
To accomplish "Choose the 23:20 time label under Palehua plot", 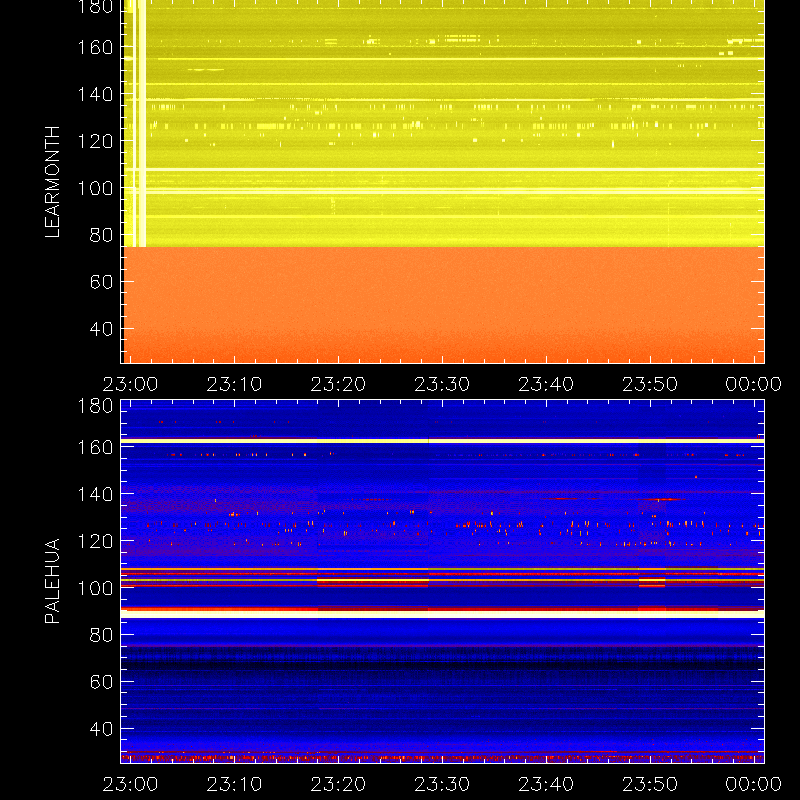I will [x=338, y=784].
